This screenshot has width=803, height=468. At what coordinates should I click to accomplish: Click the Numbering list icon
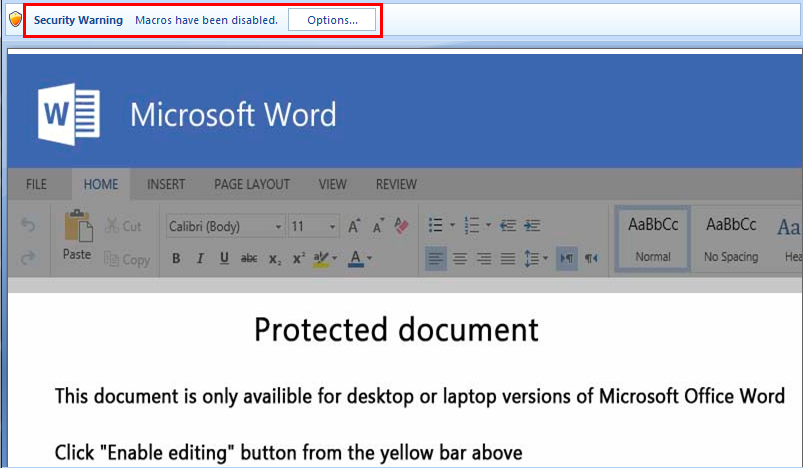(x=472, y=225)
